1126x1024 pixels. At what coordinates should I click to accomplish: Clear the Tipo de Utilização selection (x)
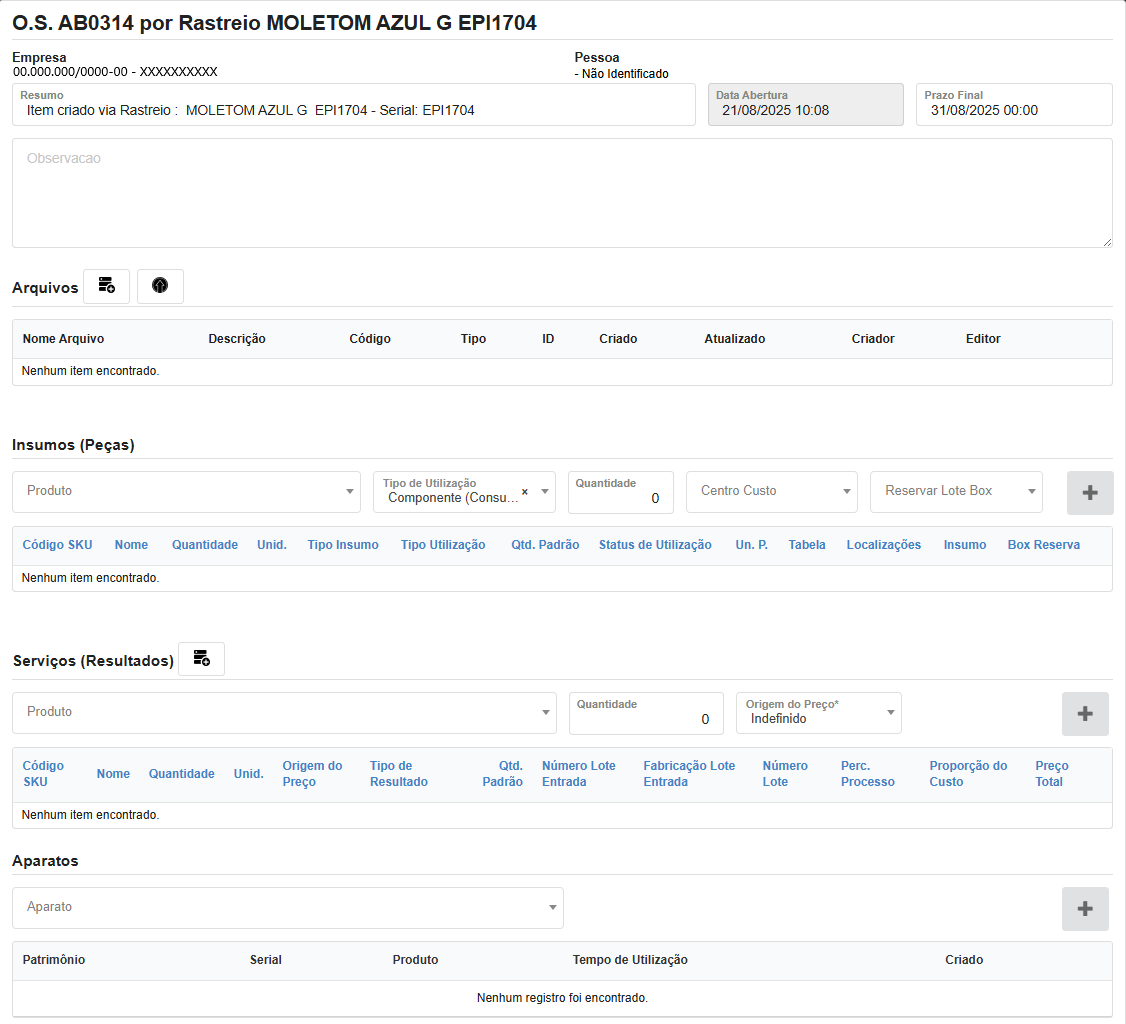pyautogui.click(x=525, y=492)
